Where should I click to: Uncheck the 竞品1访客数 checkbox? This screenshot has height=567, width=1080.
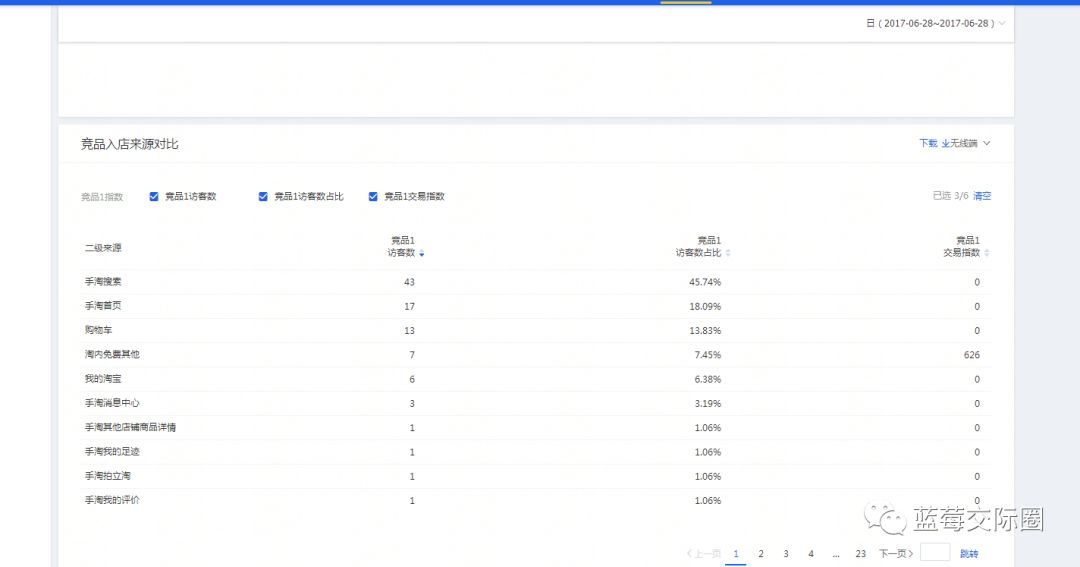point(154,196)
